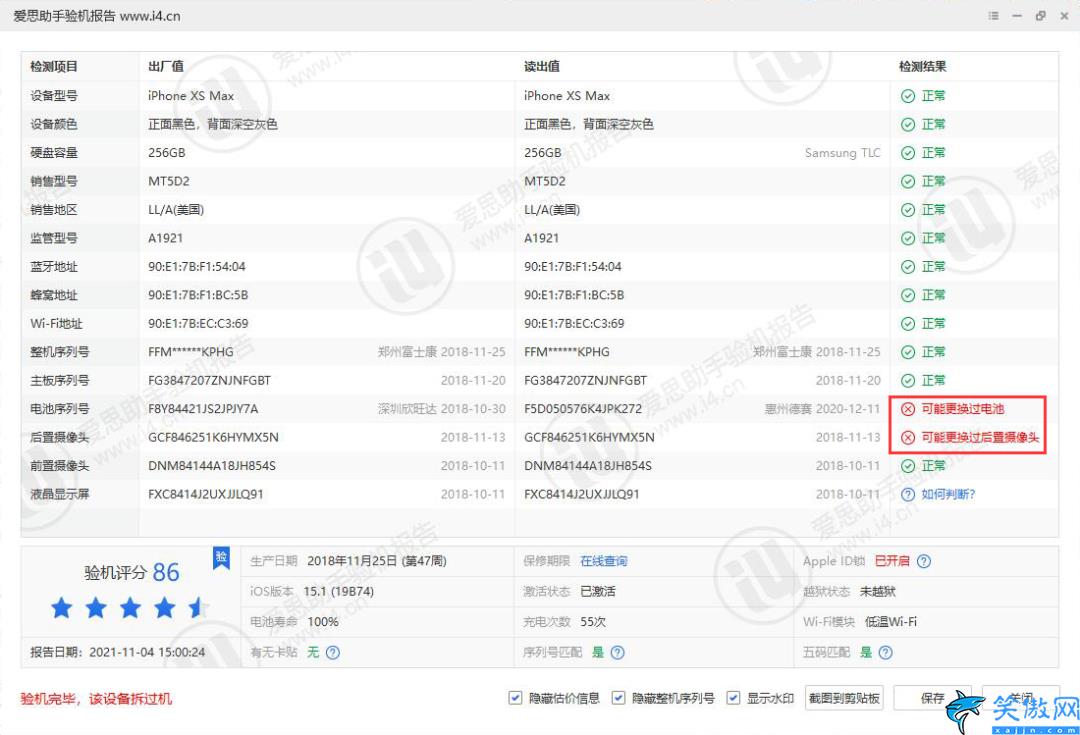Toggle the 隐藏整机序列号 checkbox
The height and width of the screenshot is (735, 1080).
click(x=619, y=698)
